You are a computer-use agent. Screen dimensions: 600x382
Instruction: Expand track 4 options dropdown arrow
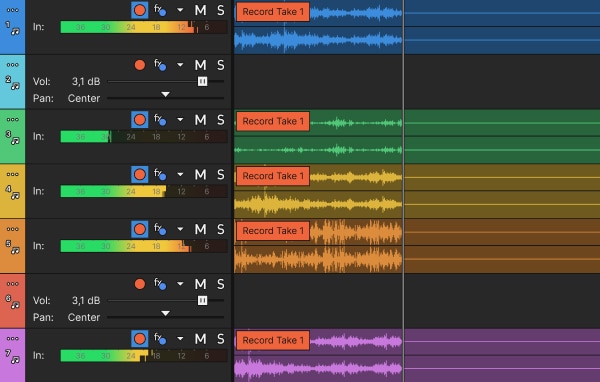(180, 175)
